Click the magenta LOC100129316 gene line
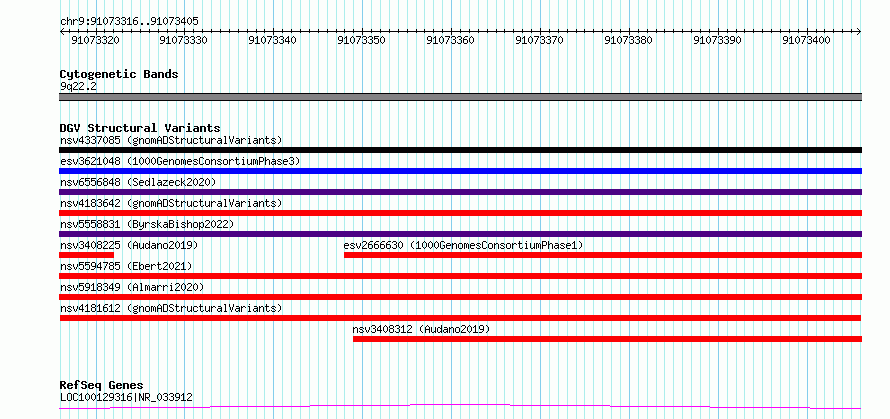This screenshot has height=419, width=890. 461,406
